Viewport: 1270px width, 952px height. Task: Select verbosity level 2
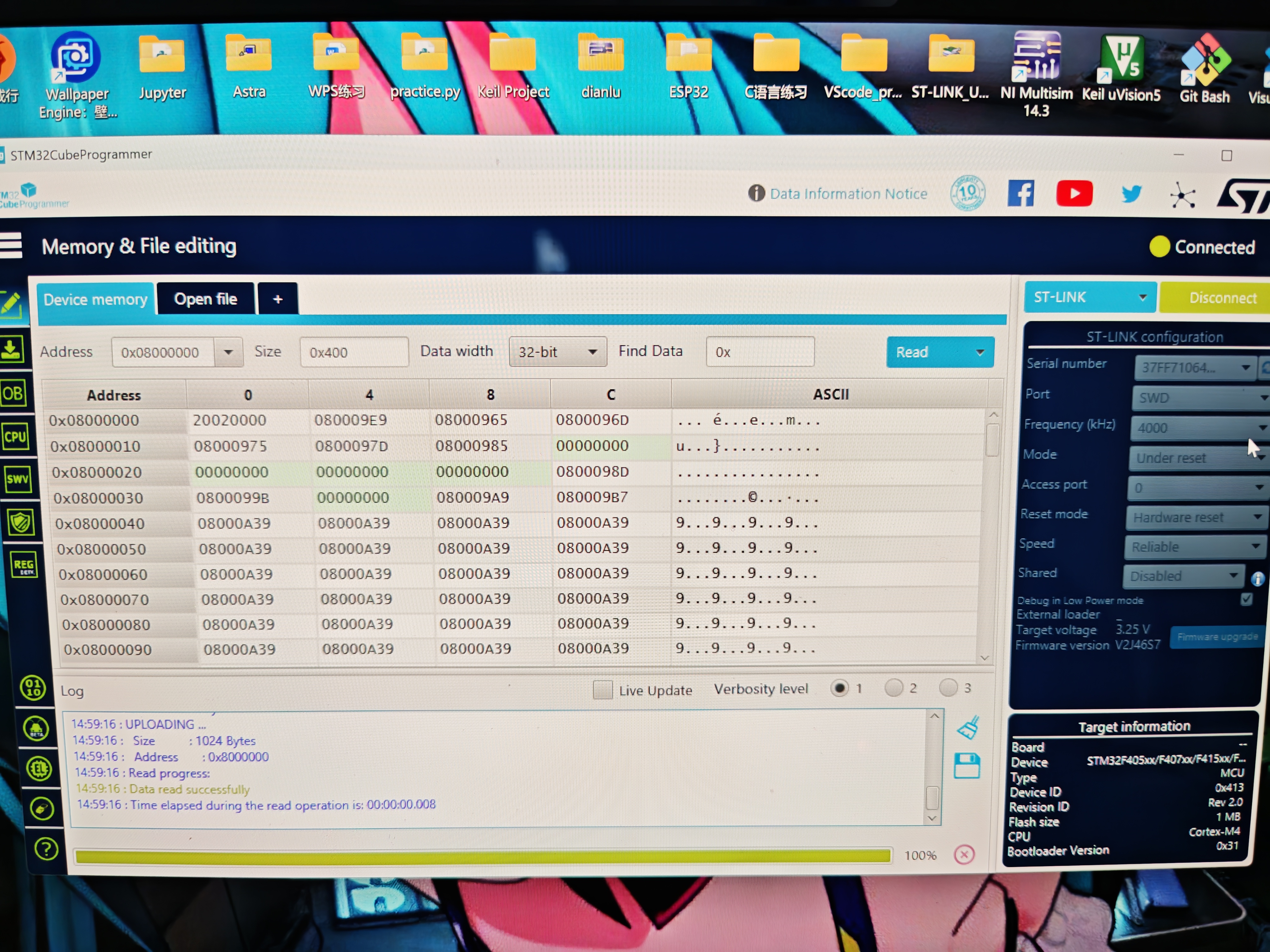pyautogui.click(x=893, y=687)
